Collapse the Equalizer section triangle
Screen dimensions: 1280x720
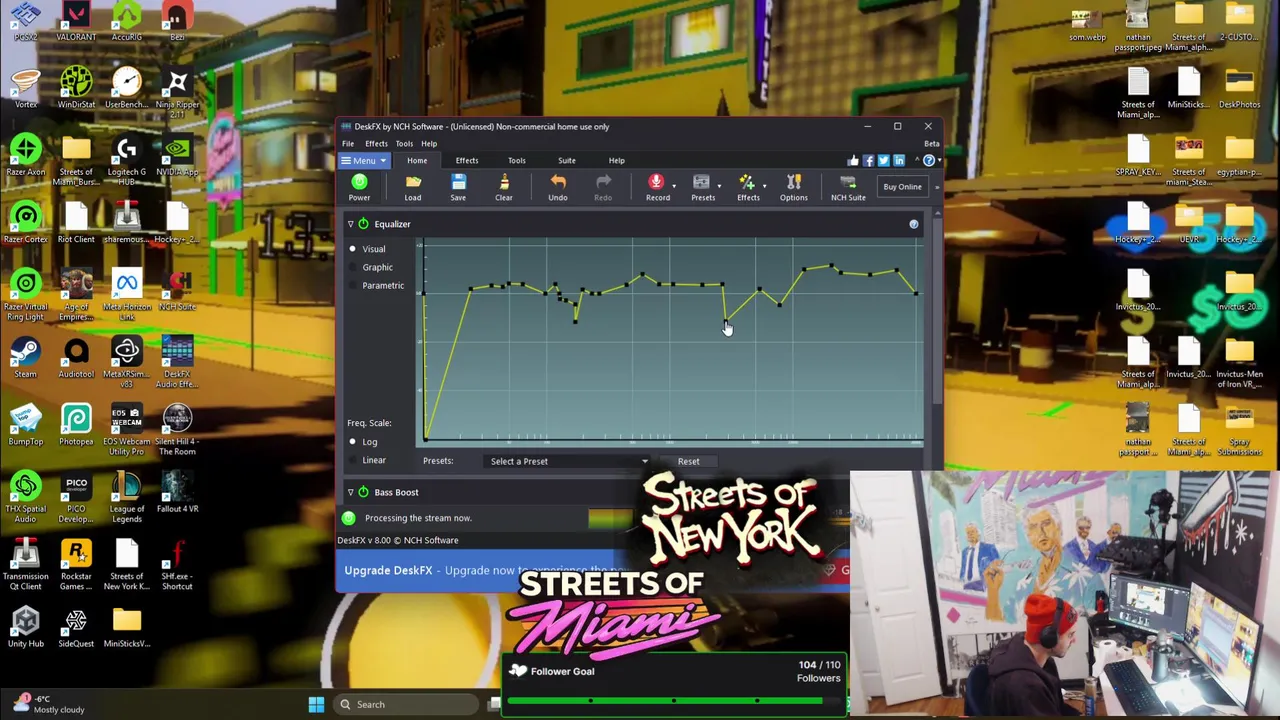click(x=350, y=224)
